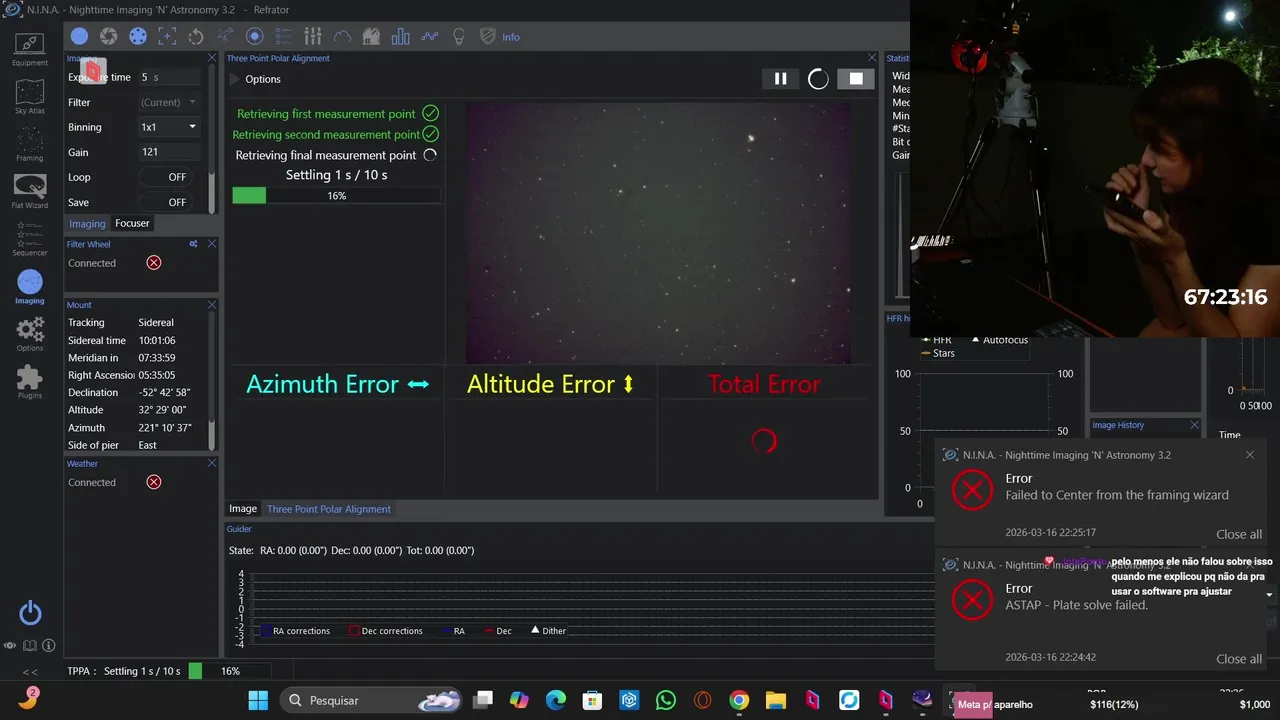Toggle the Loop switch
Image resolution: width=1280 pixels, height=720 pixels.
(x=164, y=177)
